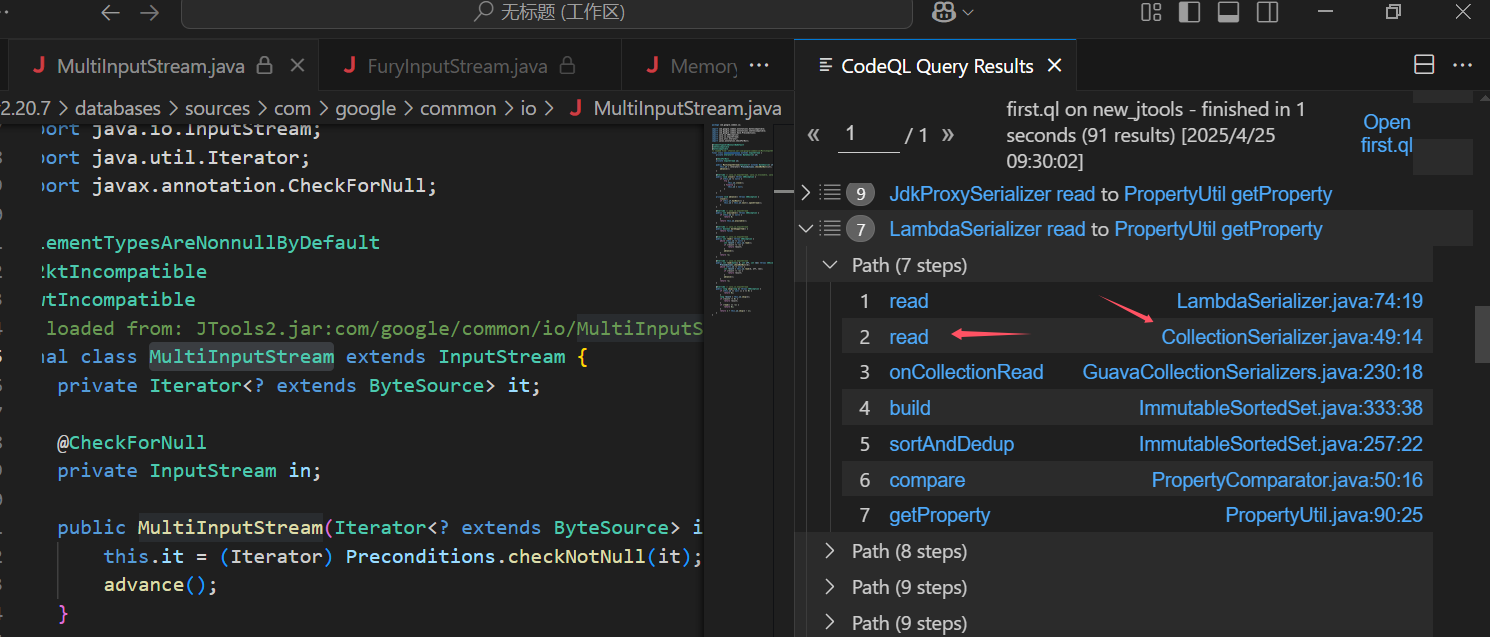Select step 1 'read' in path
Viewport: 1490px width, 637px height.
(909, 301)
